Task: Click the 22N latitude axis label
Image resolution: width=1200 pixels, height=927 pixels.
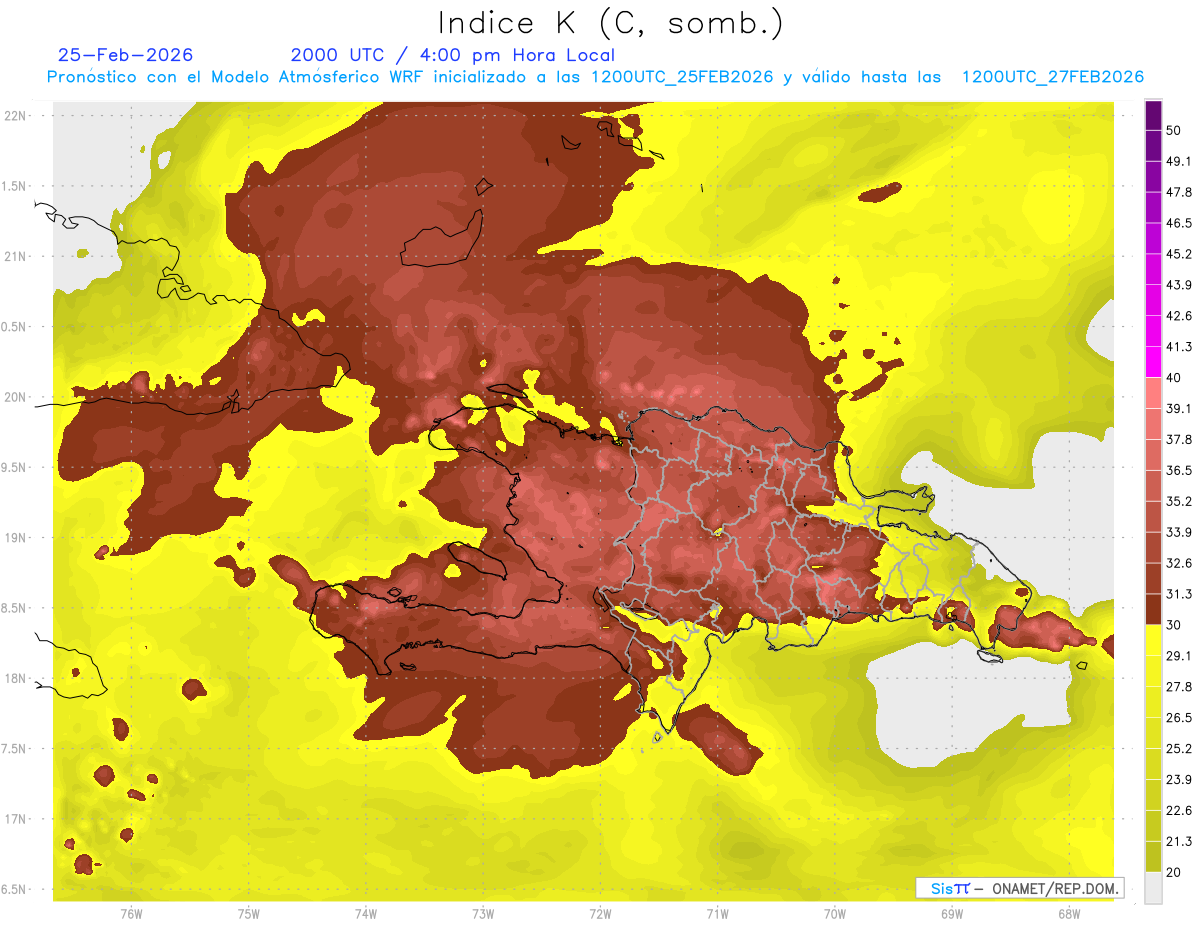Action: pos(16,115)
